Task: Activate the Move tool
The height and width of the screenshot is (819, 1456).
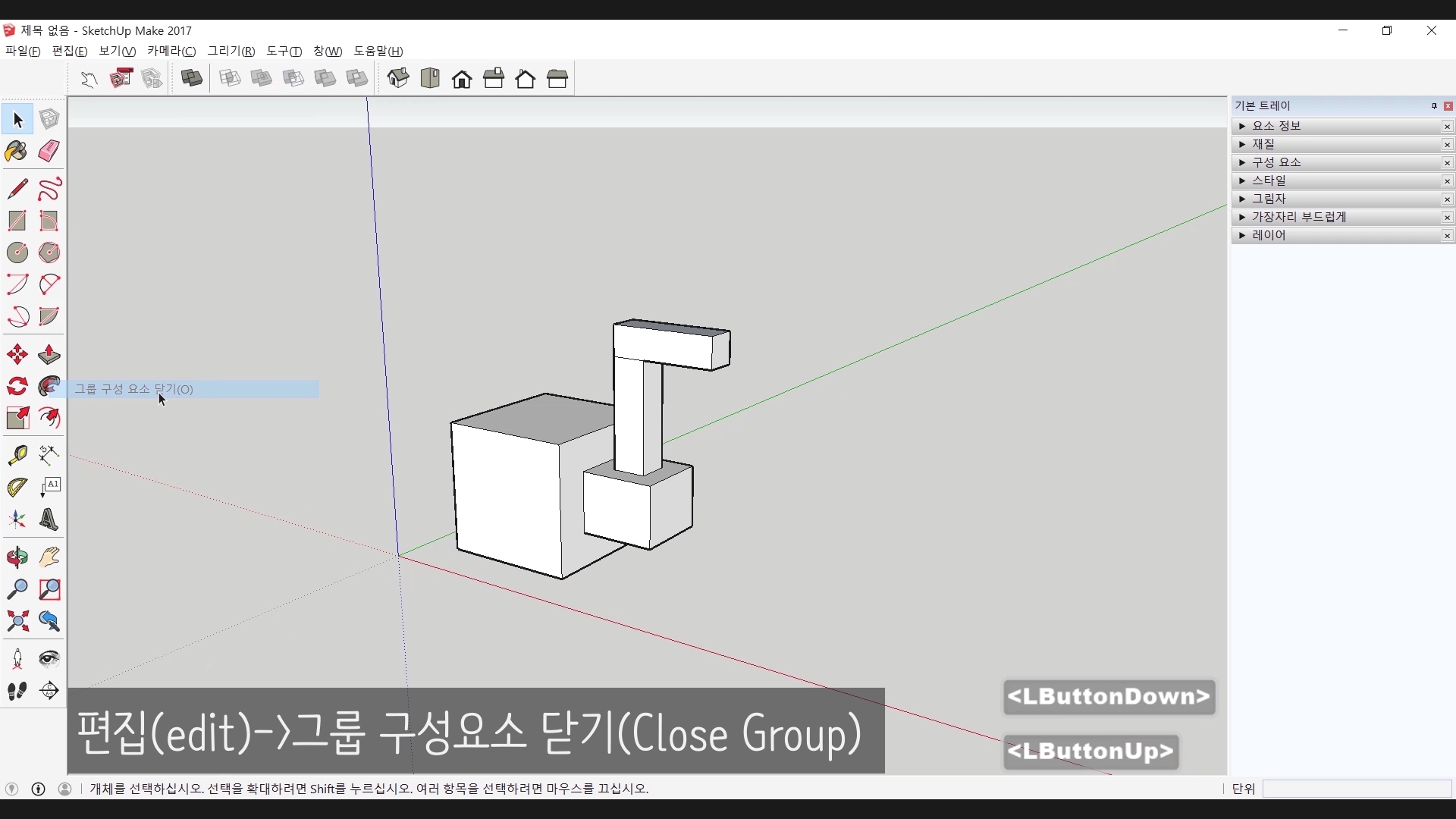Action: pos(17,355)
